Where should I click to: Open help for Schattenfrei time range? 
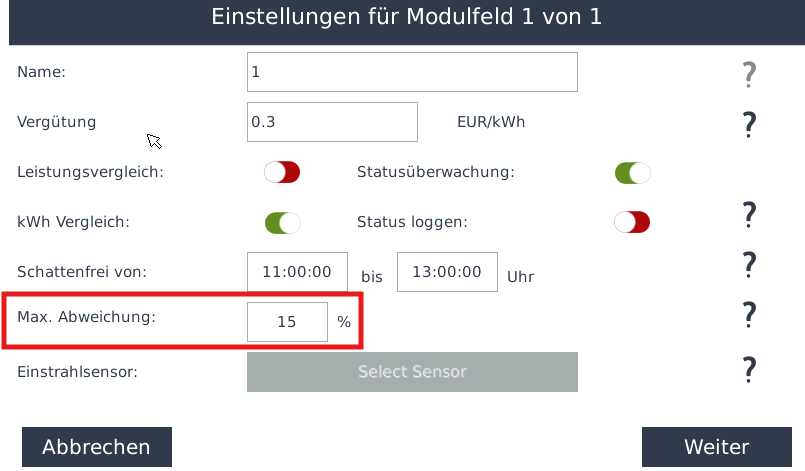(747, 265)
